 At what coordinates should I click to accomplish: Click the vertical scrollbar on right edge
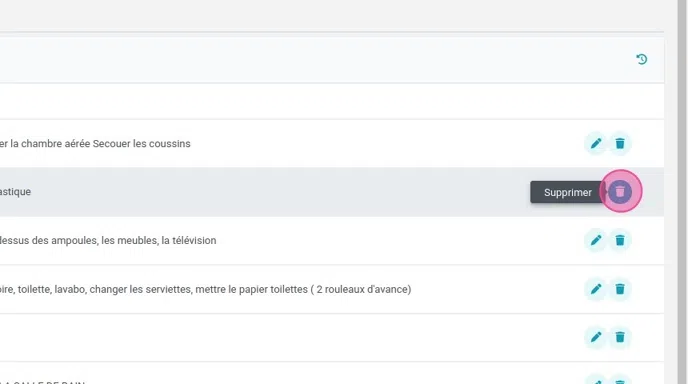coord(682,192)
